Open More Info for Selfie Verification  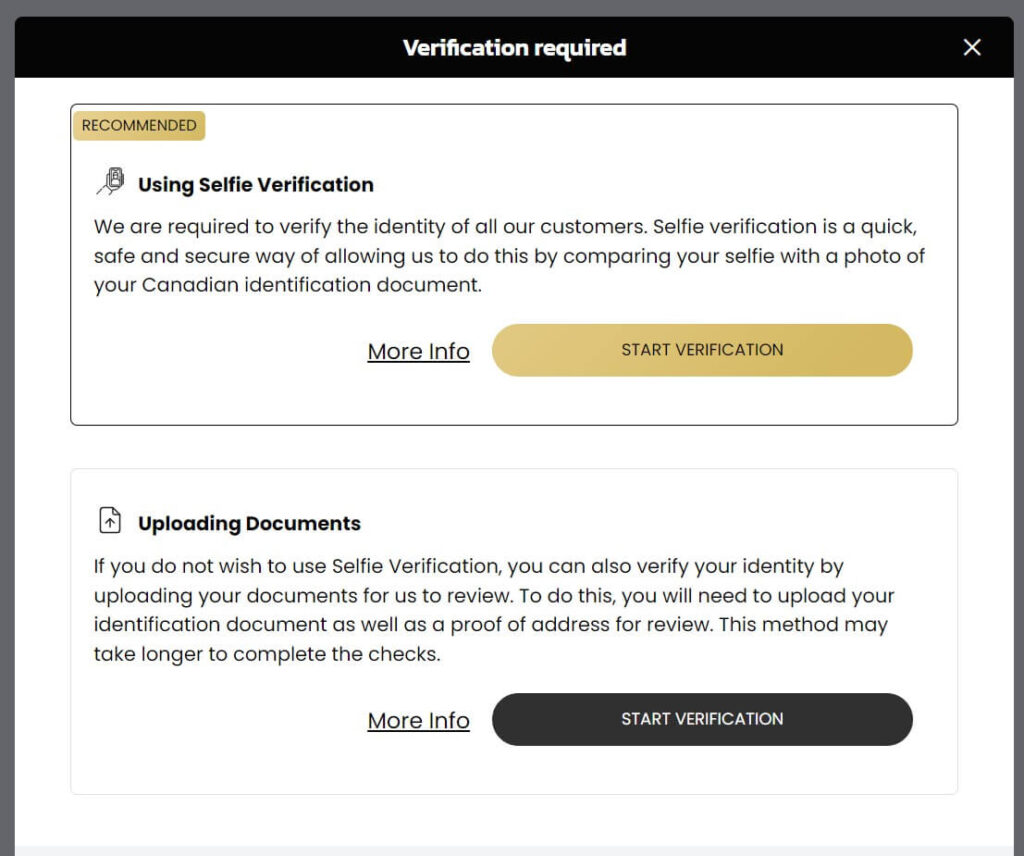pos(419,351)
